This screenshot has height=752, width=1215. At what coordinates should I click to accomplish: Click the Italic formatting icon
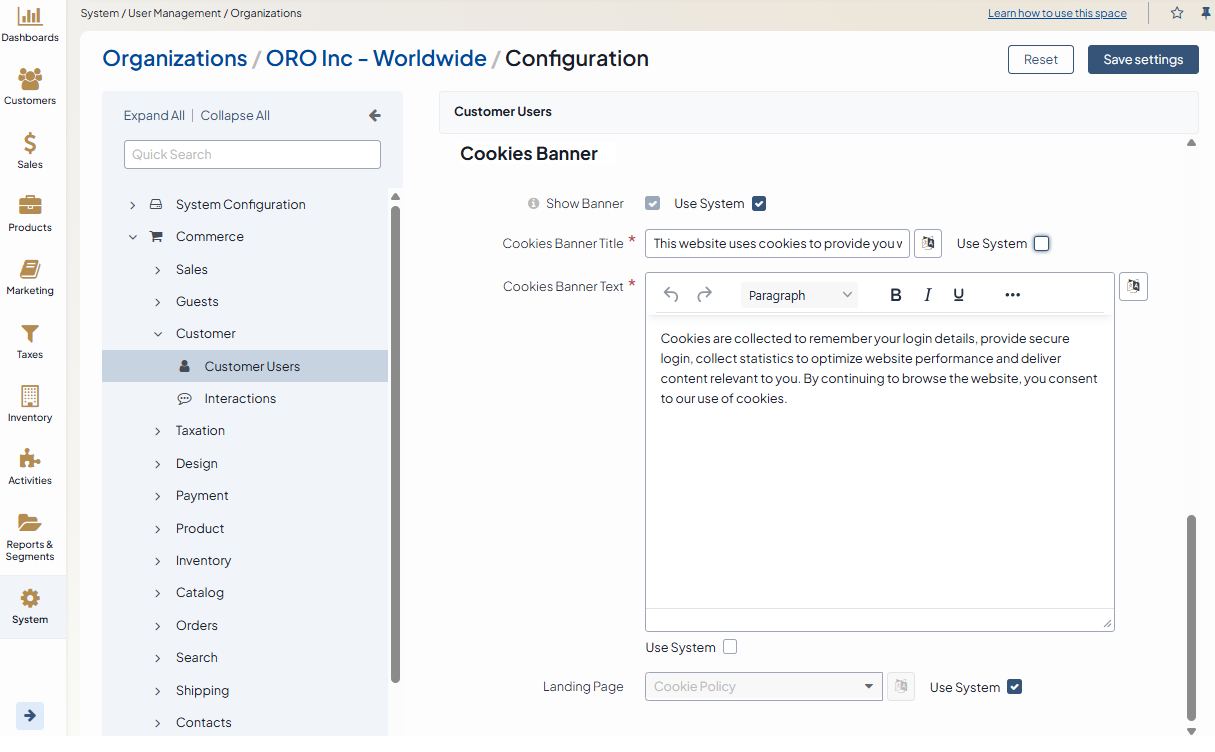(x=927, y=295)
